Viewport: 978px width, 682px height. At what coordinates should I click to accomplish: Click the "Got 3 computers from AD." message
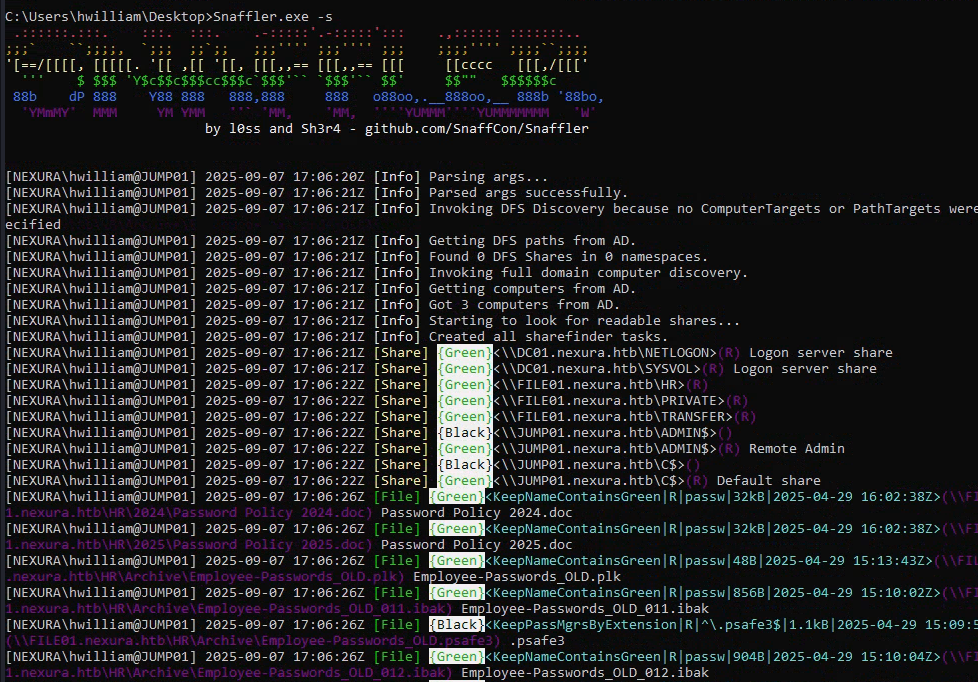click(524, 305)
